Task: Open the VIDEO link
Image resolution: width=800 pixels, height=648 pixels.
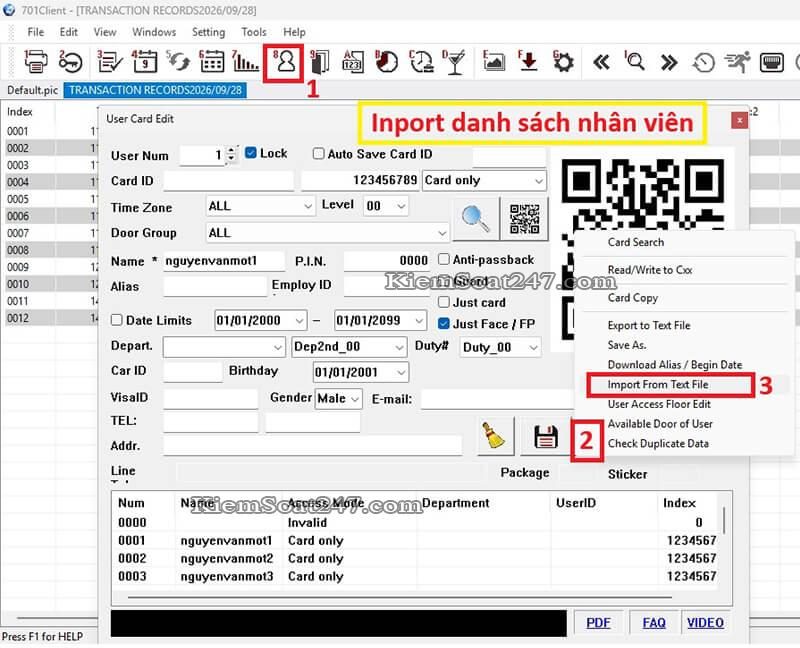Action: click(x=705, y=623)
